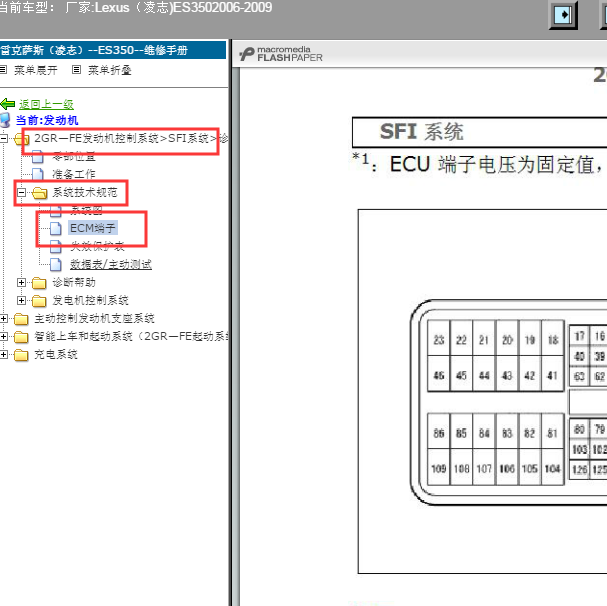The width and height of the screenshot is (607, 606).
Task: Click terminal 46 in connector diagram
Action: 439,374
